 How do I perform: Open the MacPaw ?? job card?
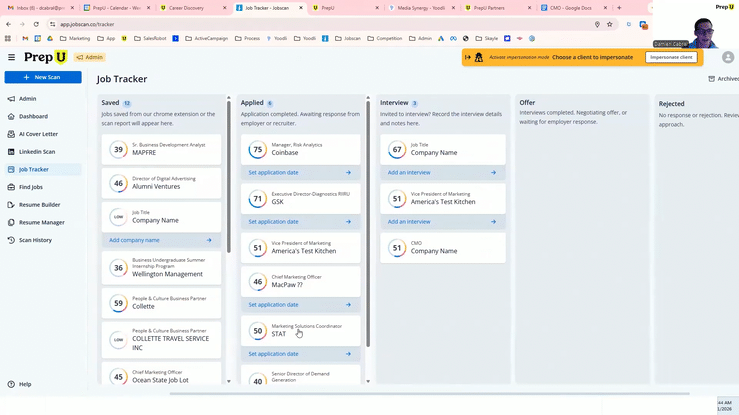click(x=301, y=281)
